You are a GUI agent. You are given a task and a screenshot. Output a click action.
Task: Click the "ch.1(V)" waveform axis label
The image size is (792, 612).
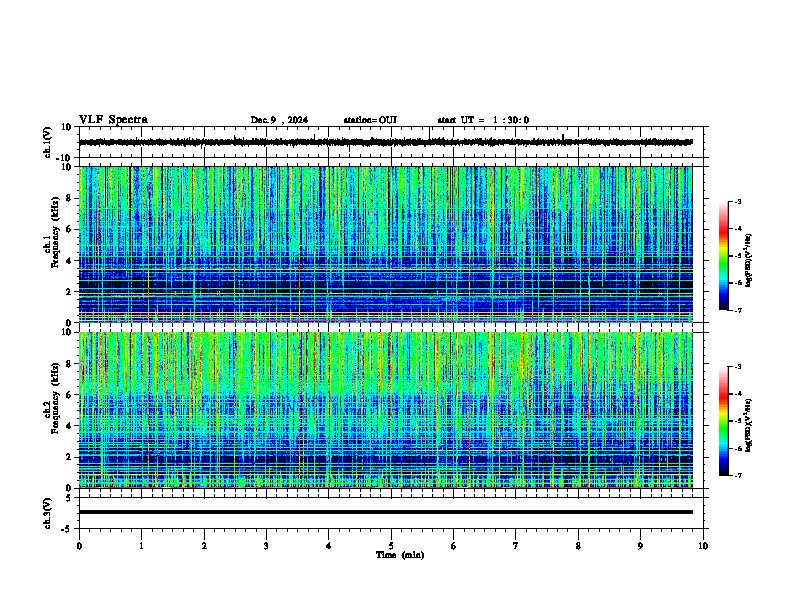(48, 142)
